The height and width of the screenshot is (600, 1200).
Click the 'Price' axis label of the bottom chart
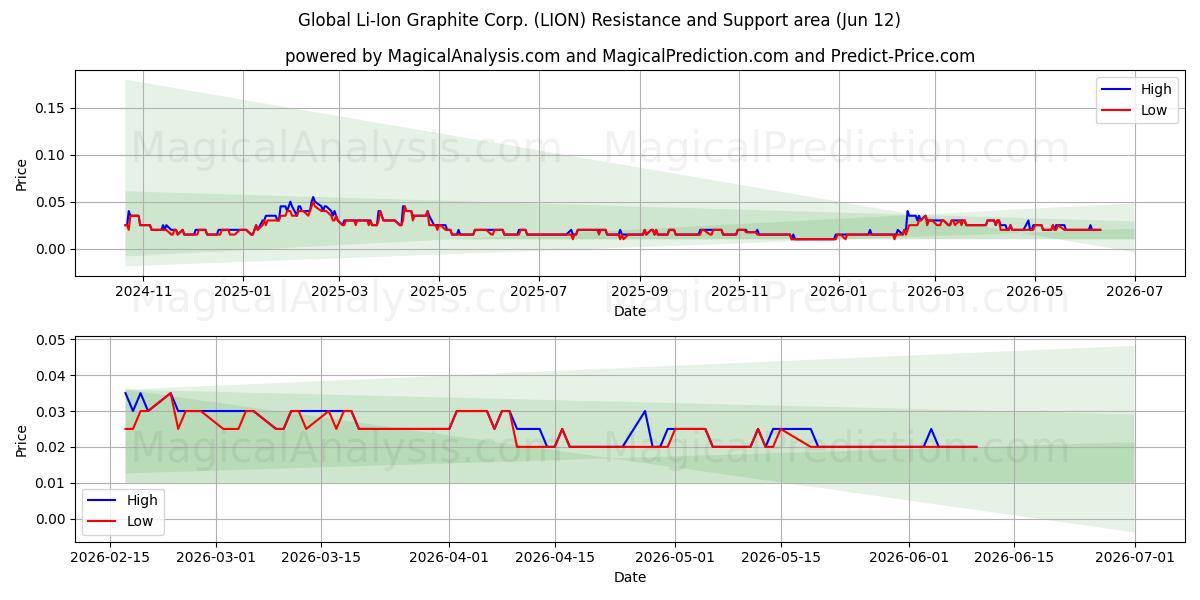coord(22,440)
